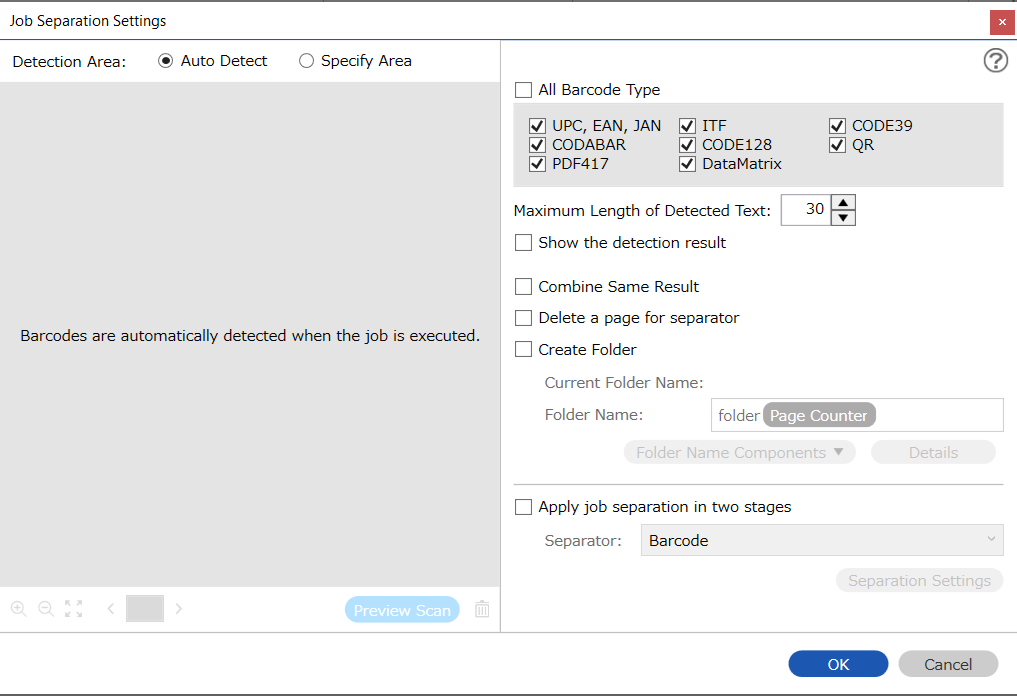Open the help question mark icon
Image resolution: width=1017 pixels, height=696 pixels.
[995, 60]
